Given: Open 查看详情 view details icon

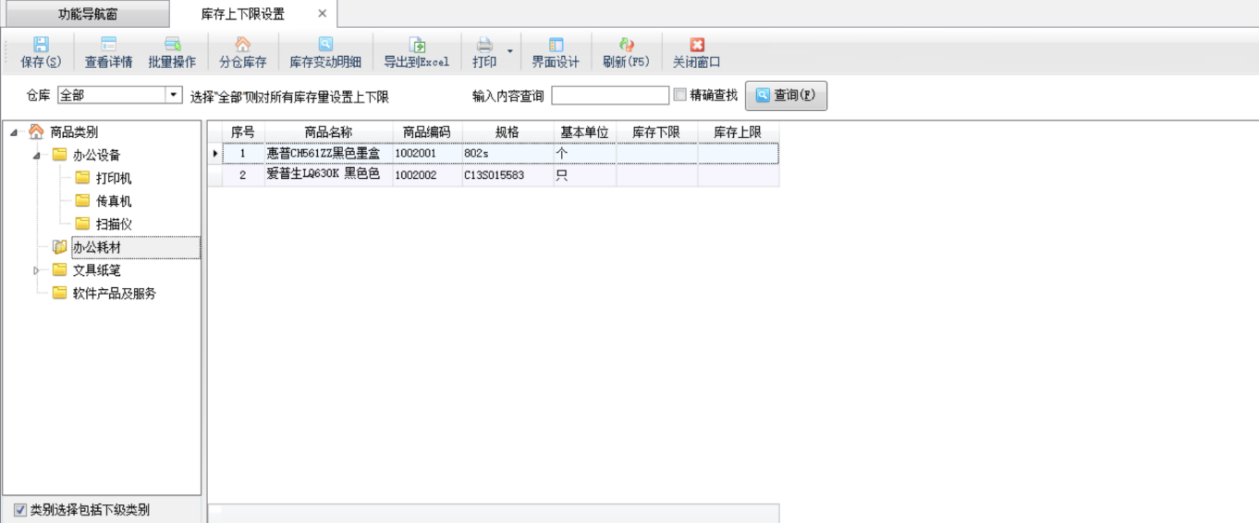Looking at the screenshot, I should [108, 45].
